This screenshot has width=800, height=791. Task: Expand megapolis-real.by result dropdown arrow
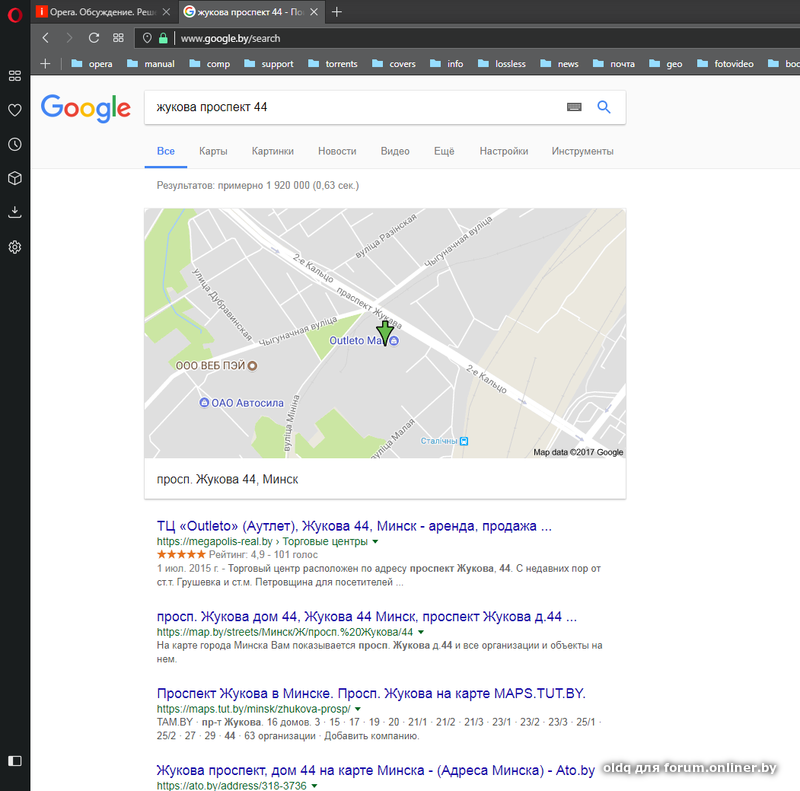pyautogui.click(x=376, y=541)
